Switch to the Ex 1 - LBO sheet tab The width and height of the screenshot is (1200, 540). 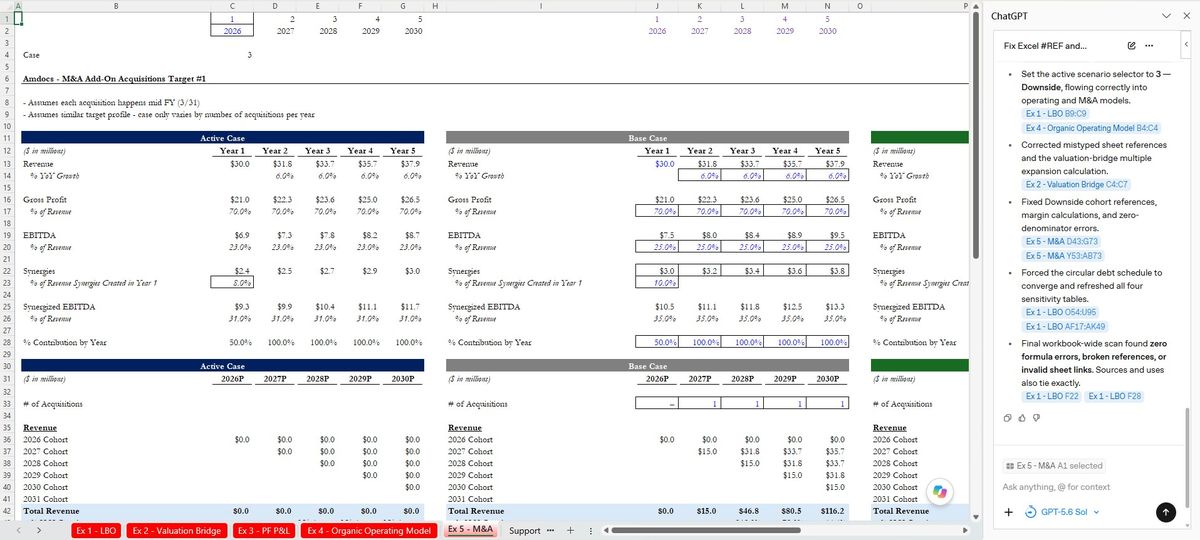pyautogui.click(x=96, y=531)
